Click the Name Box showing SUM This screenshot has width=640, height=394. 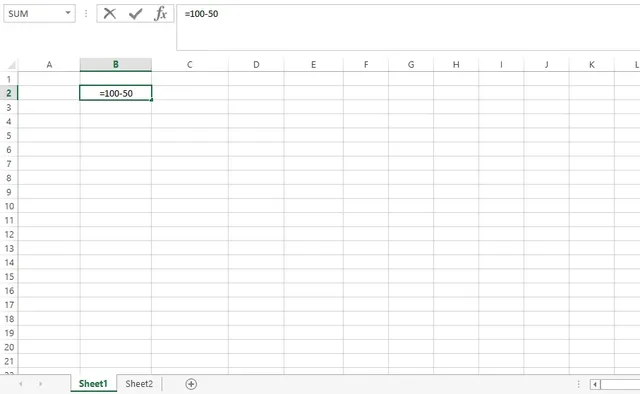point(39,13)
